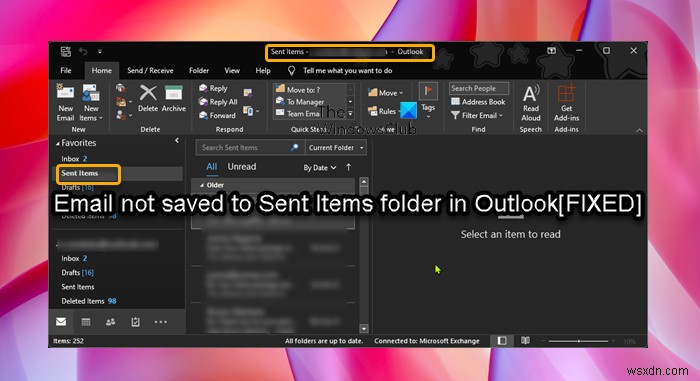Viewport: 700px width, 381px height.
Task: Open the account Drafts [16] folder
Action: (x=78, y=272)
